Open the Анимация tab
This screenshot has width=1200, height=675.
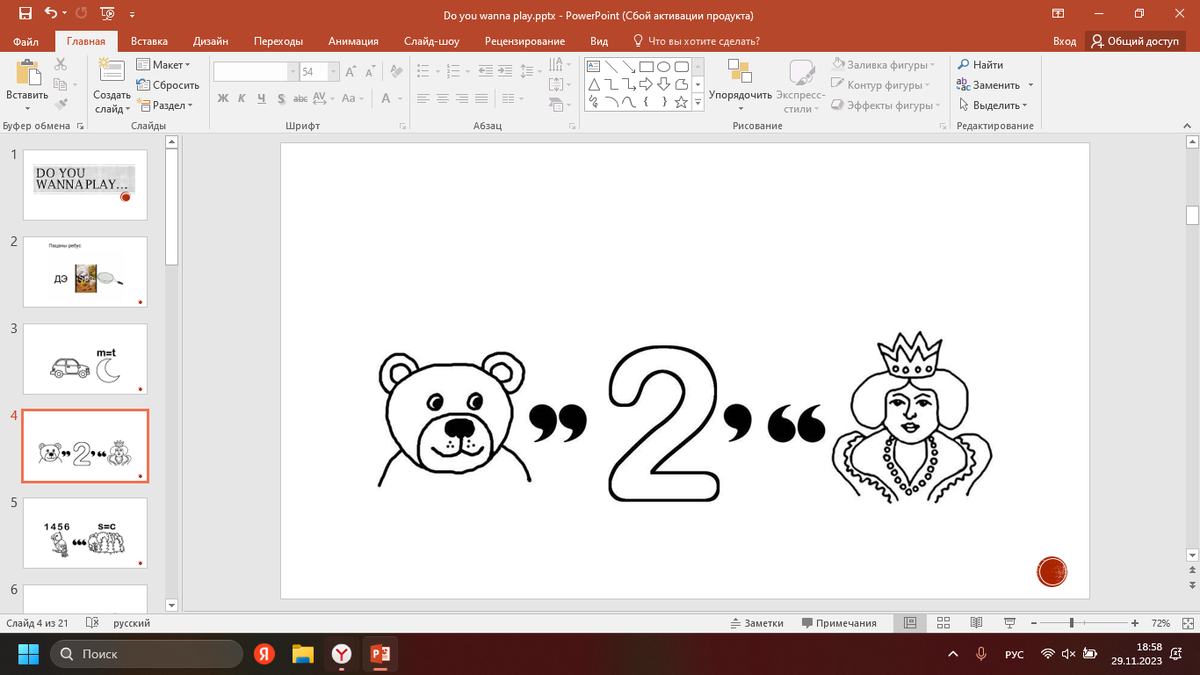coord(353,41)
